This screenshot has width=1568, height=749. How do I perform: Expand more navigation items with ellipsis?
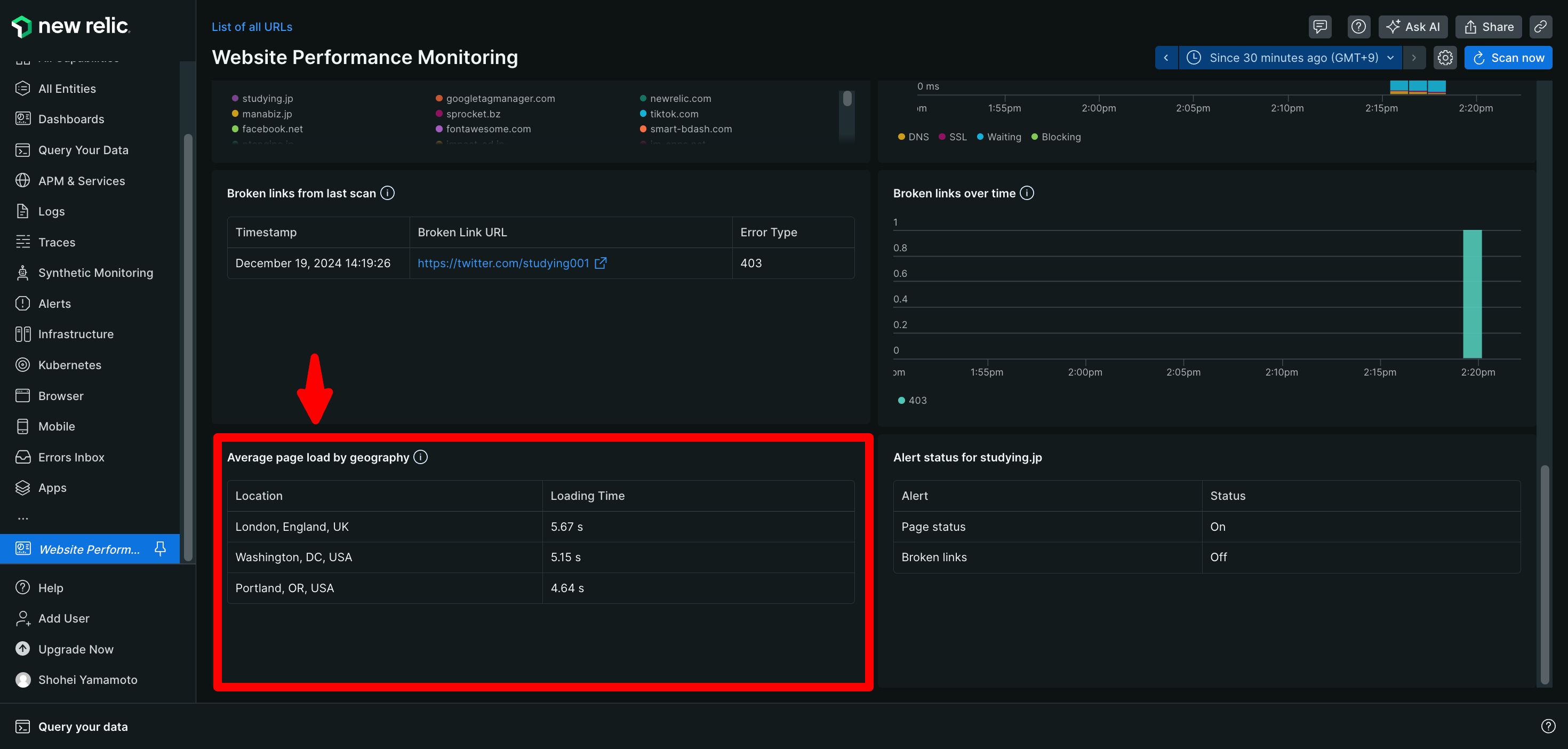tap(23, 518)
